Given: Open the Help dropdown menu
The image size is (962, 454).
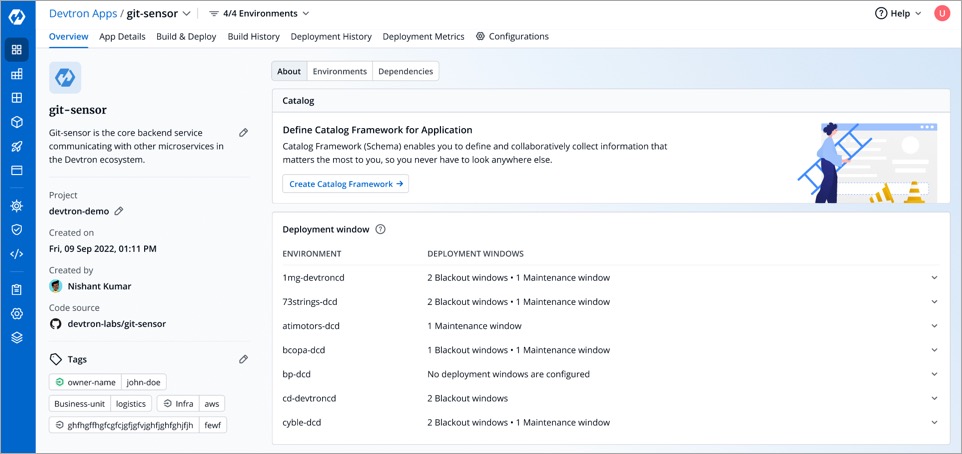Looking at the screenshot, I should click(898, 13).
